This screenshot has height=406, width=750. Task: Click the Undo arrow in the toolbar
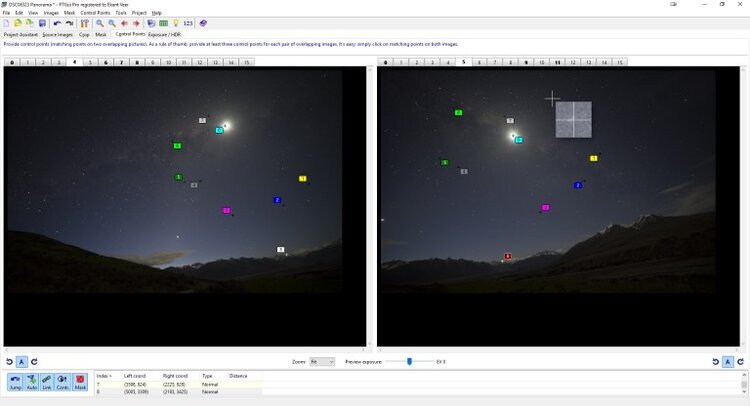[x=57, y=23]
